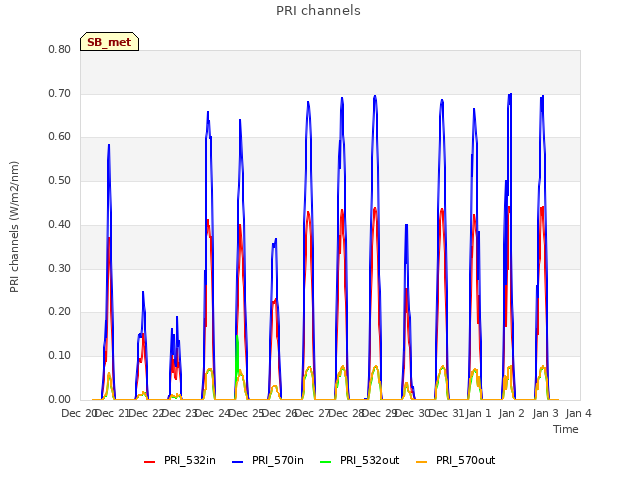Click the Jan 2 x-axis label

pos(512,413)
